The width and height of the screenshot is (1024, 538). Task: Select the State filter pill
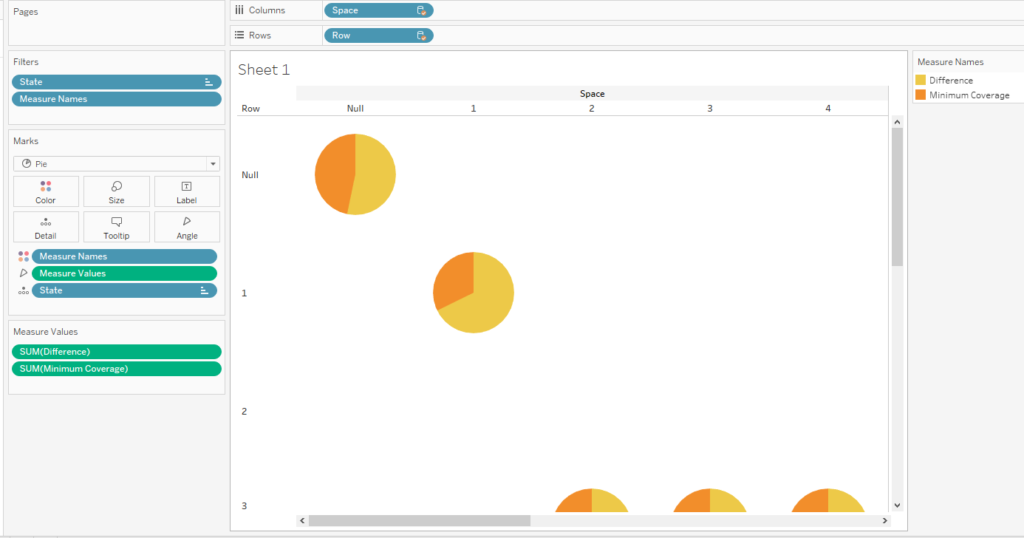[x=116, y=82]
